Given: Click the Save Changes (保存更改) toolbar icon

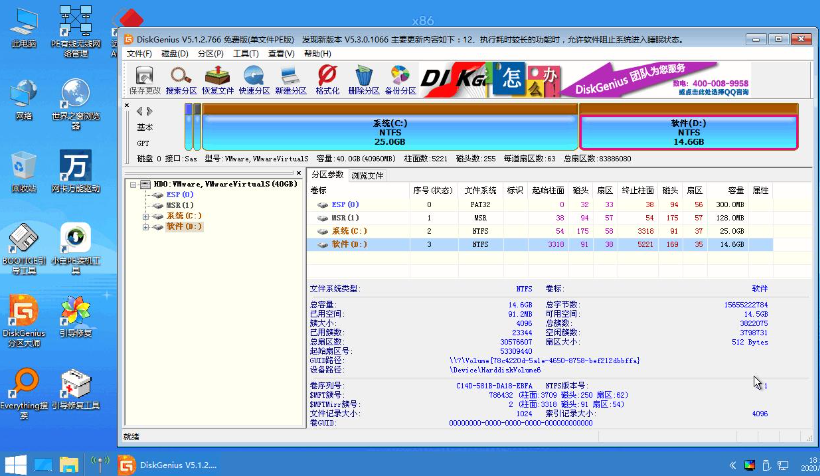Looking at the screenshot, I should click(144, 80).
